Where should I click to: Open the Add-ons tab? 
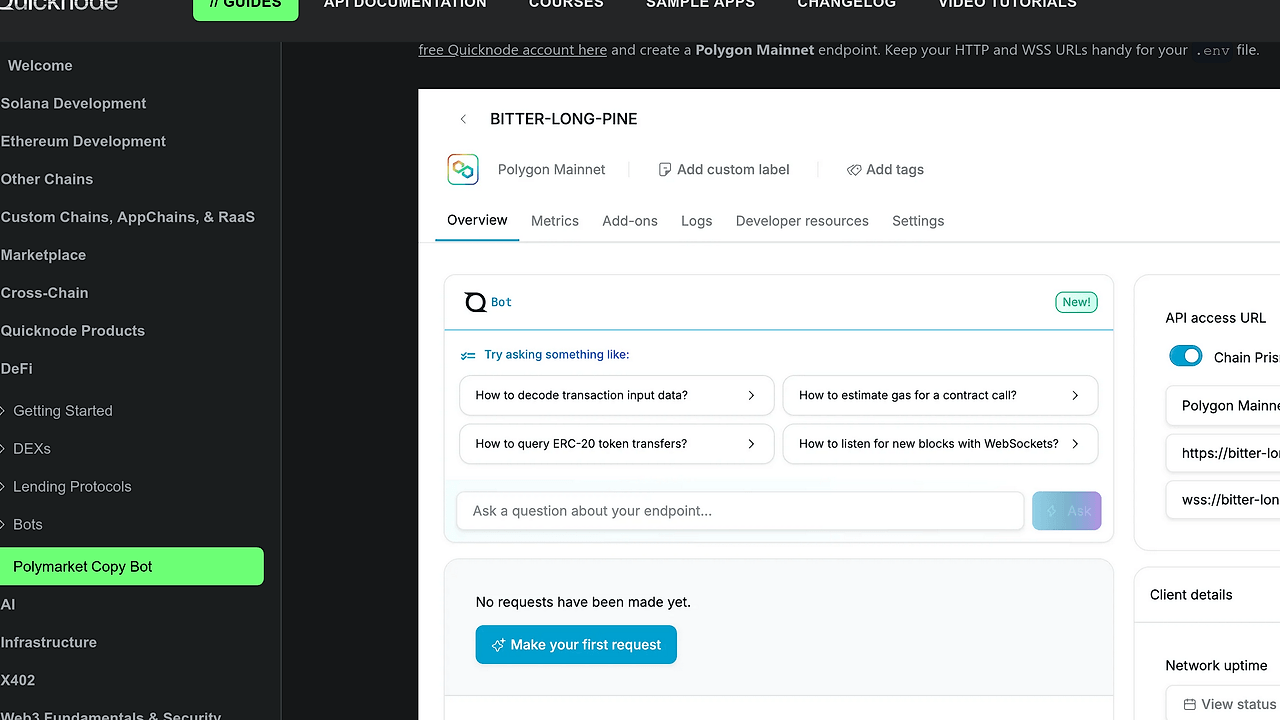pyautogui.click(x=630, y=221)
